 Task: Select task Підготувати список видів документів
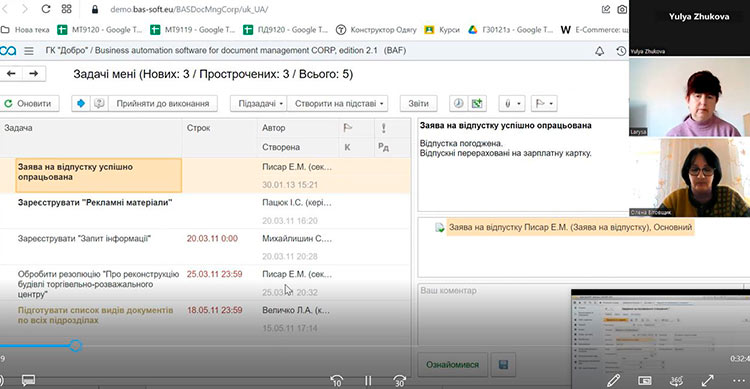(96, 315)
